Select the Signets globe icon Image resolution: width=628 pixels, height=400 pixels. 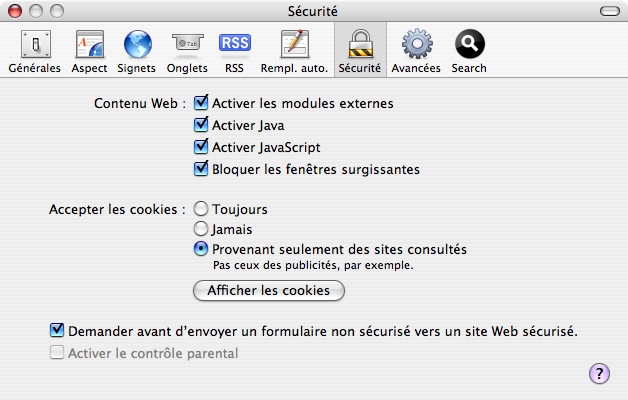tap(137, 44)
